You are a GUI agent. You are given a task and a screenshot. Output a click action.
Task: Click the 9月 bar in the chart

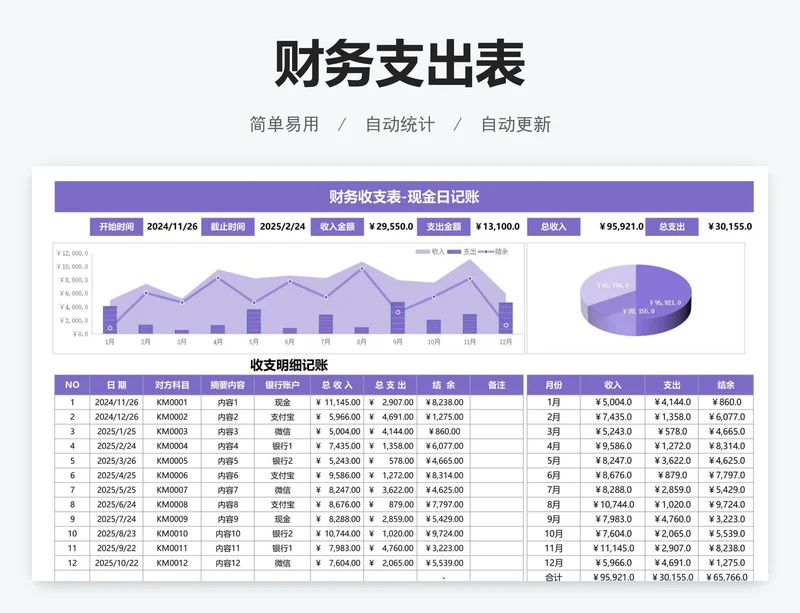[x=397, y=318]
